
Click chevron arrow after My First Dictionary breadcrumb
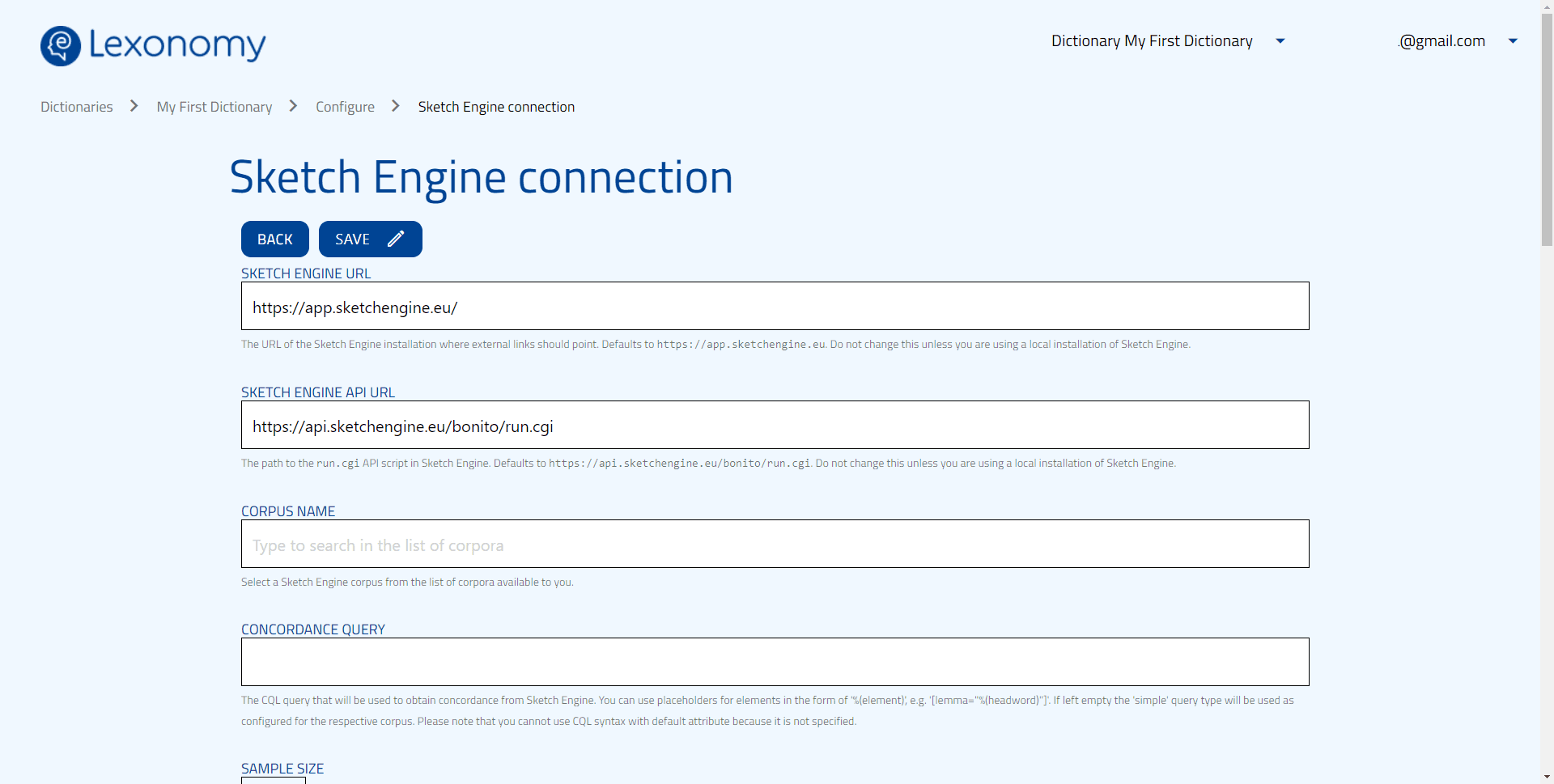tap(294, 106)
